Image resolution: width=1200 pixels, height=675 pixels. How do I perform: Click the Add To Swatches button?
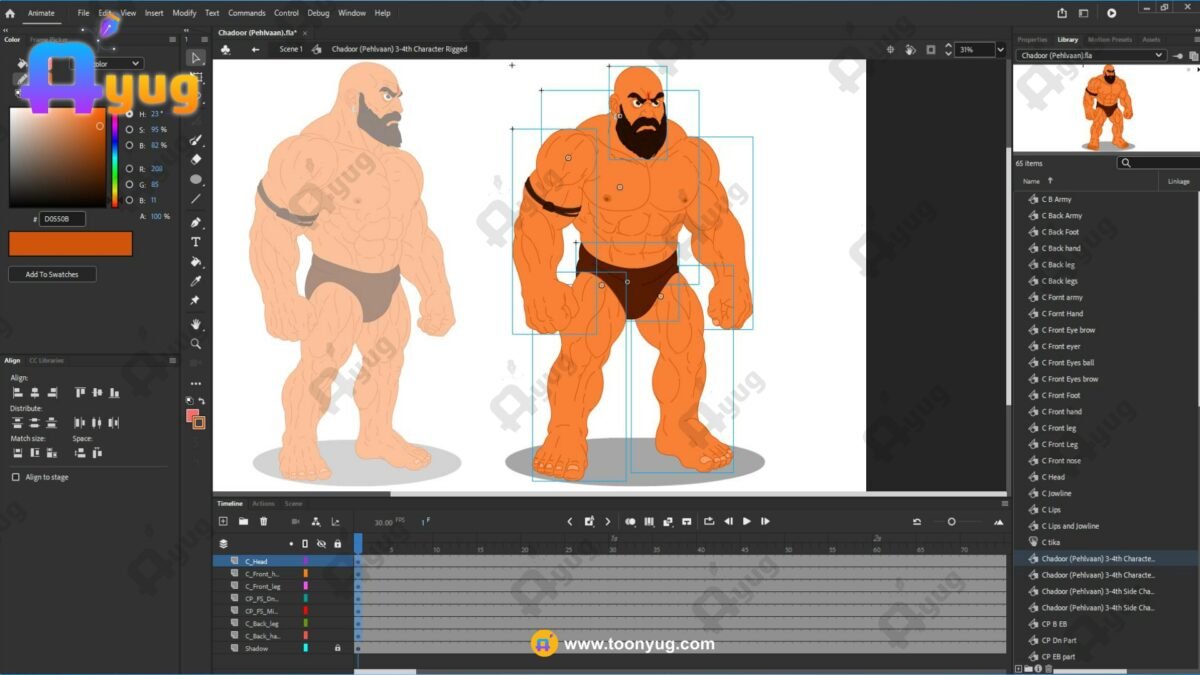click(51, 274)
